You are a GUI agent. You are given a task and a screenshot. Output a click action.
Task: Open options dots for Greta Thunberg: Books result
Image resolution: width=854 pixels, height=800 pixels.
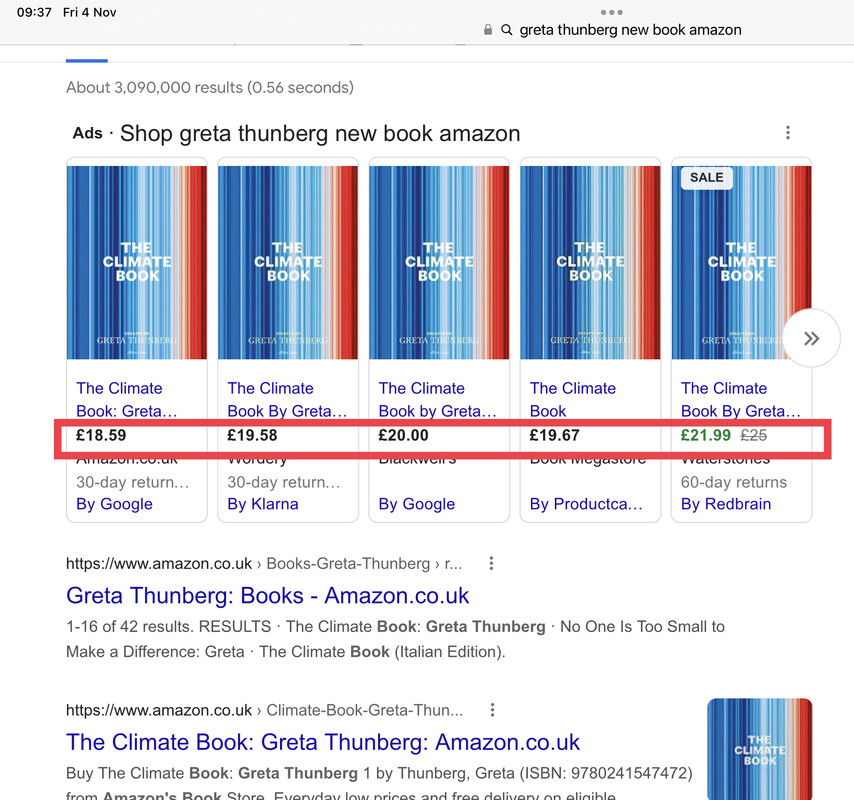pyautogui.click(x=491, y=563)
